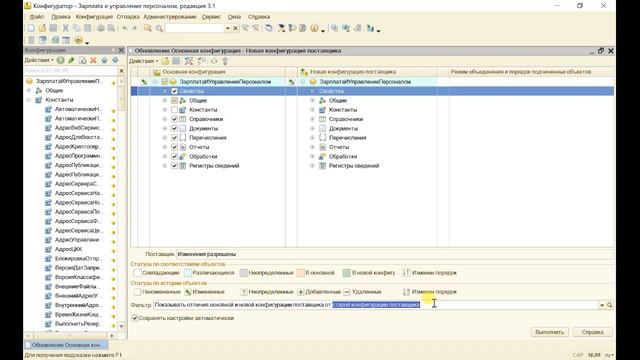Uncheck the Отчеты checkbox
The width and height of the screenshot is (640, 360).
(174, 147)
